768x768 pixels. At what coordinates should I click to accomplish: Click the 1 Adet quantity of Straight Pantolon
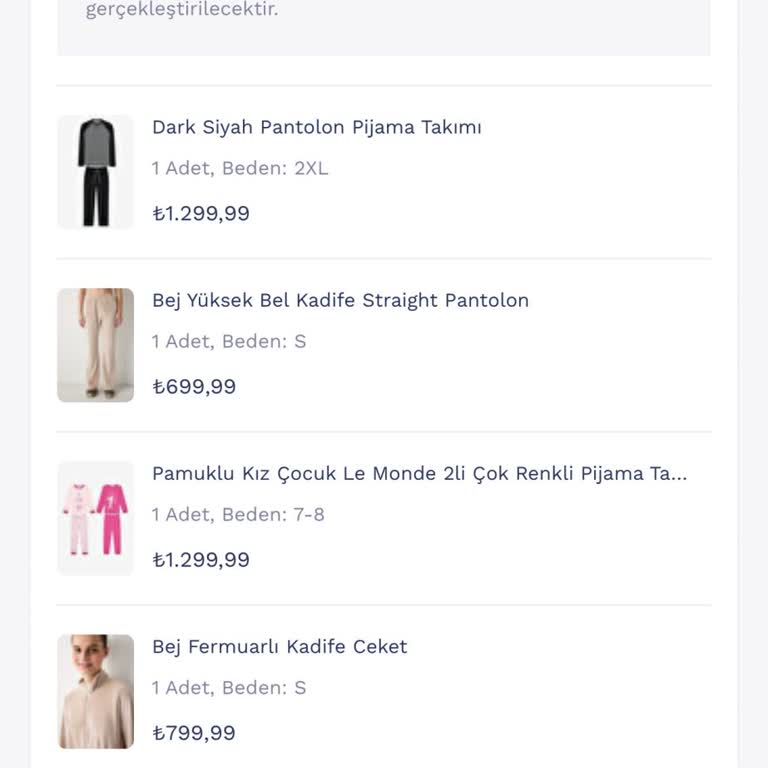(181, 341)
